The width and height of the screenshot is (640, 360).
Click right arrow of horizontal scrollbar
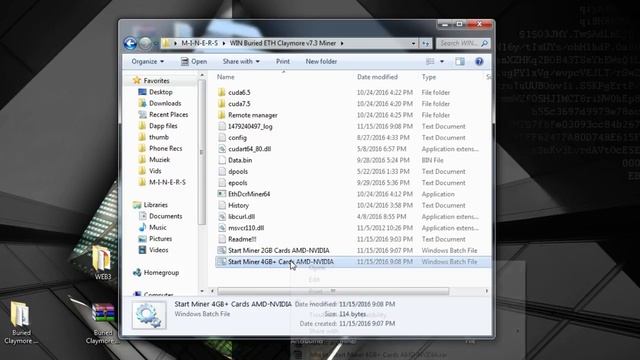point(487,291)
